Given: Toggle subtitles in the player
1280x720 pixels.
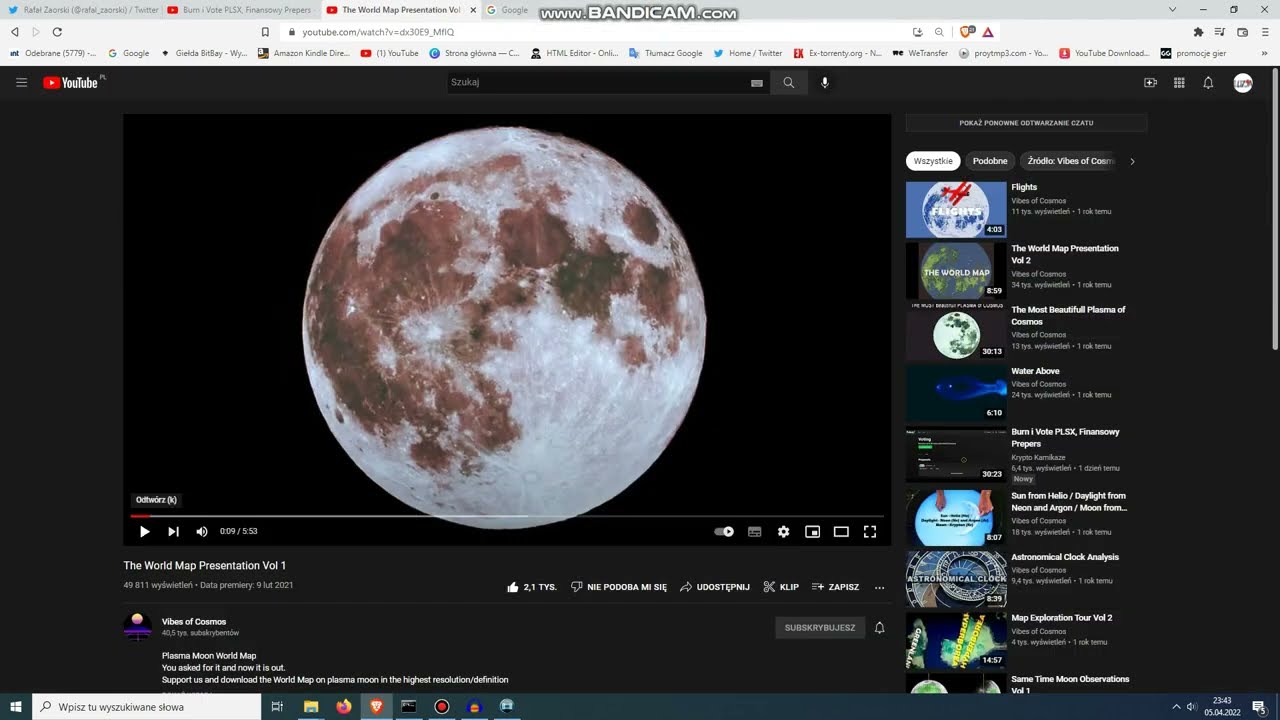Looking at the screenshot, I should 755,532.
